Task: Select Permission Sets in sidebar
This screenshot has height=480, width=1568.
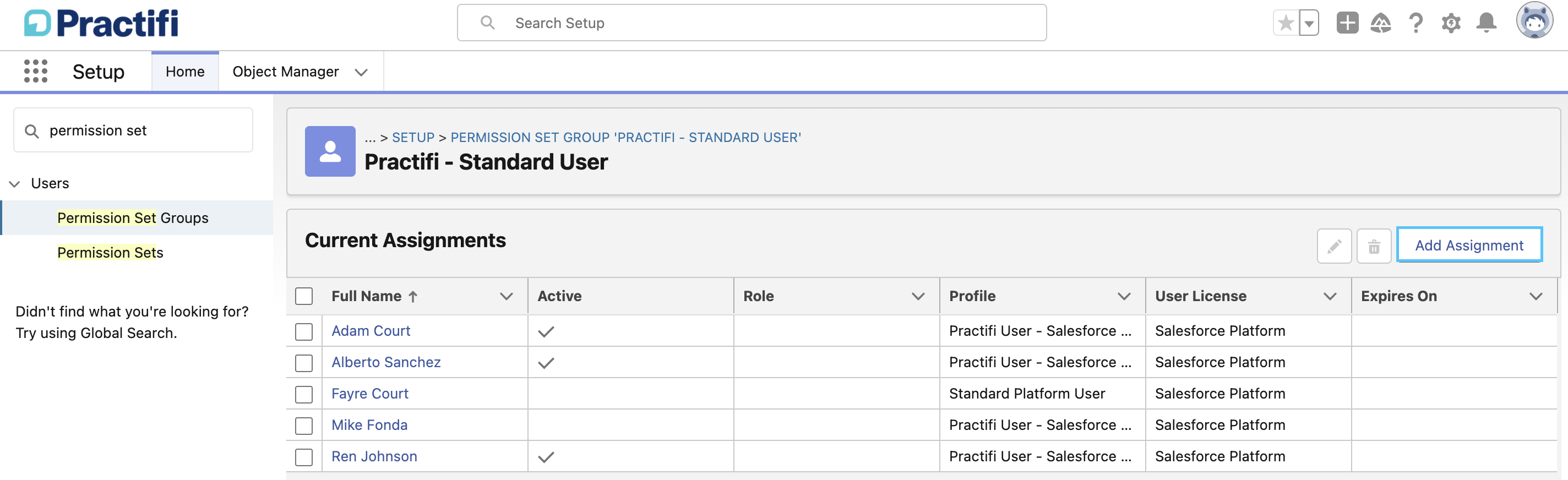Action: (x=110, y=253)
